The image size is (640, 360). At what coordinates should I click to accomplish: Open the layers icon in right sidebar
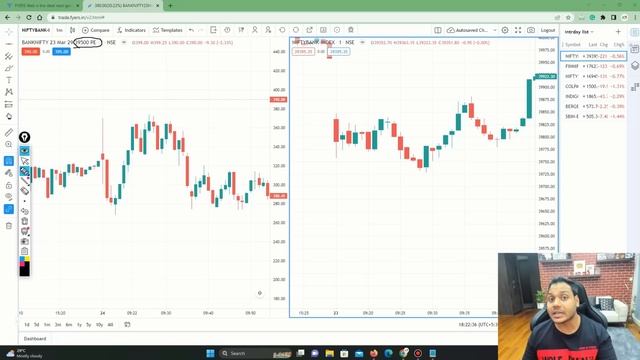click(x=635, y=66)
